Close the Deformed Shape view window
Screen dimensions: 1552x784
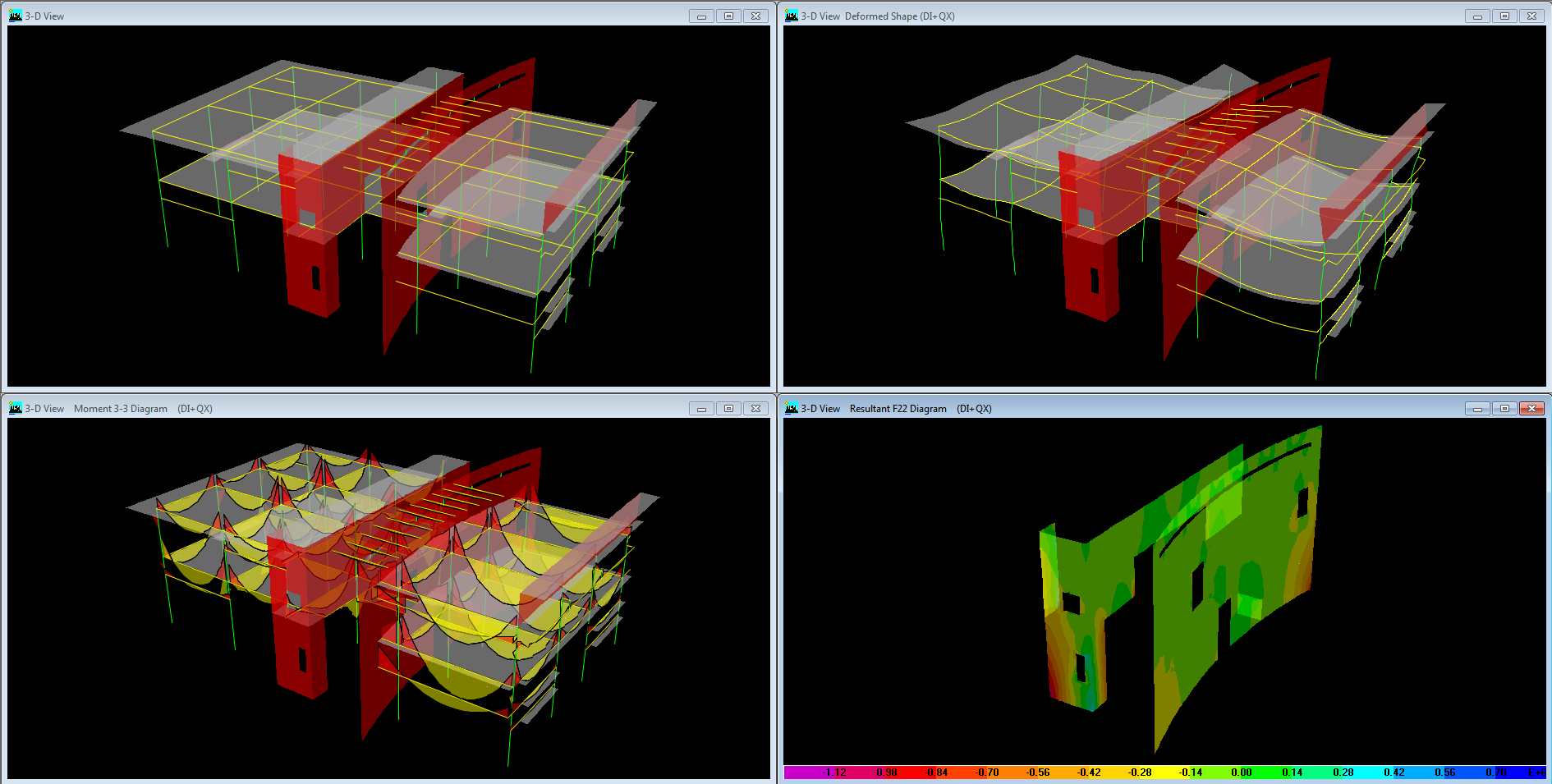pos(1531,16)
